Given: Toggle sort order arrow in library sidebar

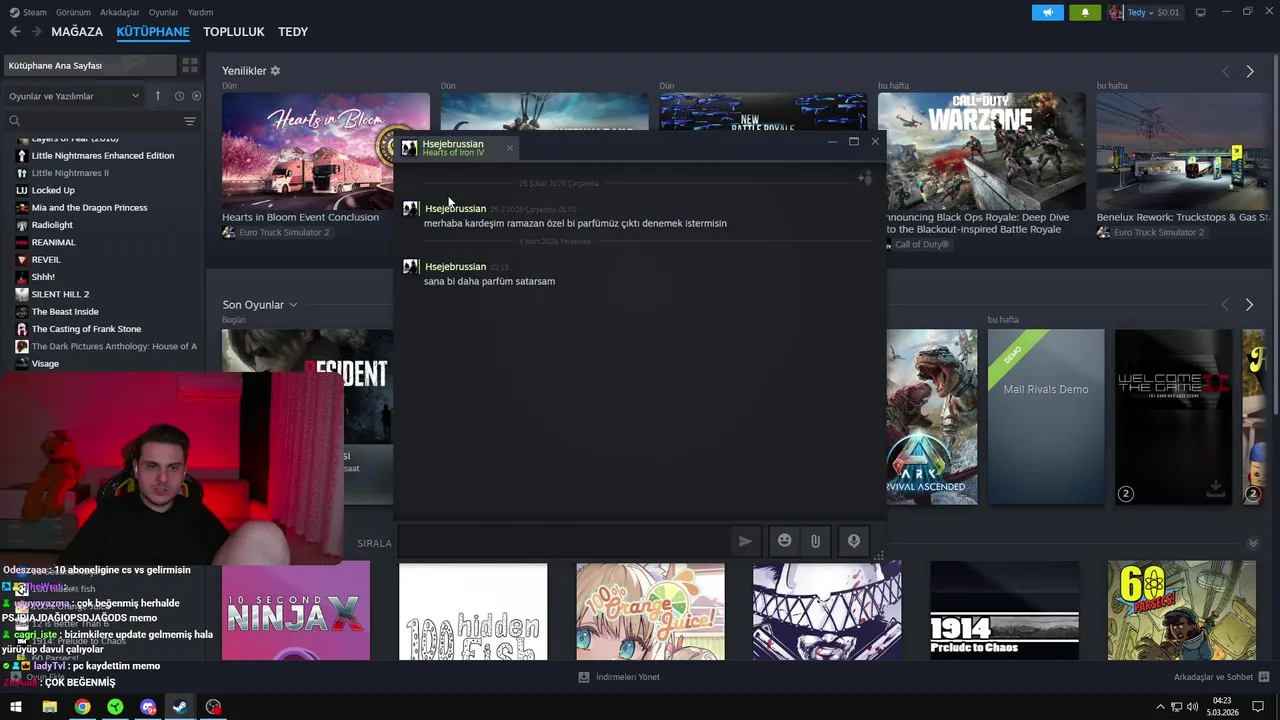Looking at the screenshot, I should [157, 96].
